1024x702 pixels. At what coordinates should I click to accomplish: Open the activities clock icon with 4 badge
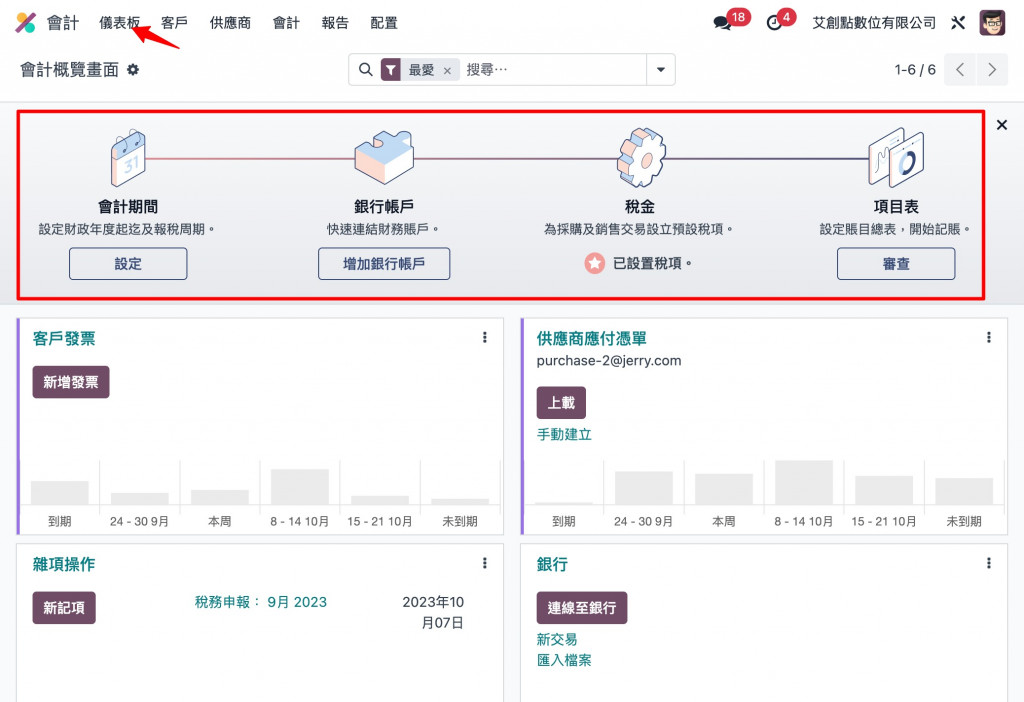(774, 23)
